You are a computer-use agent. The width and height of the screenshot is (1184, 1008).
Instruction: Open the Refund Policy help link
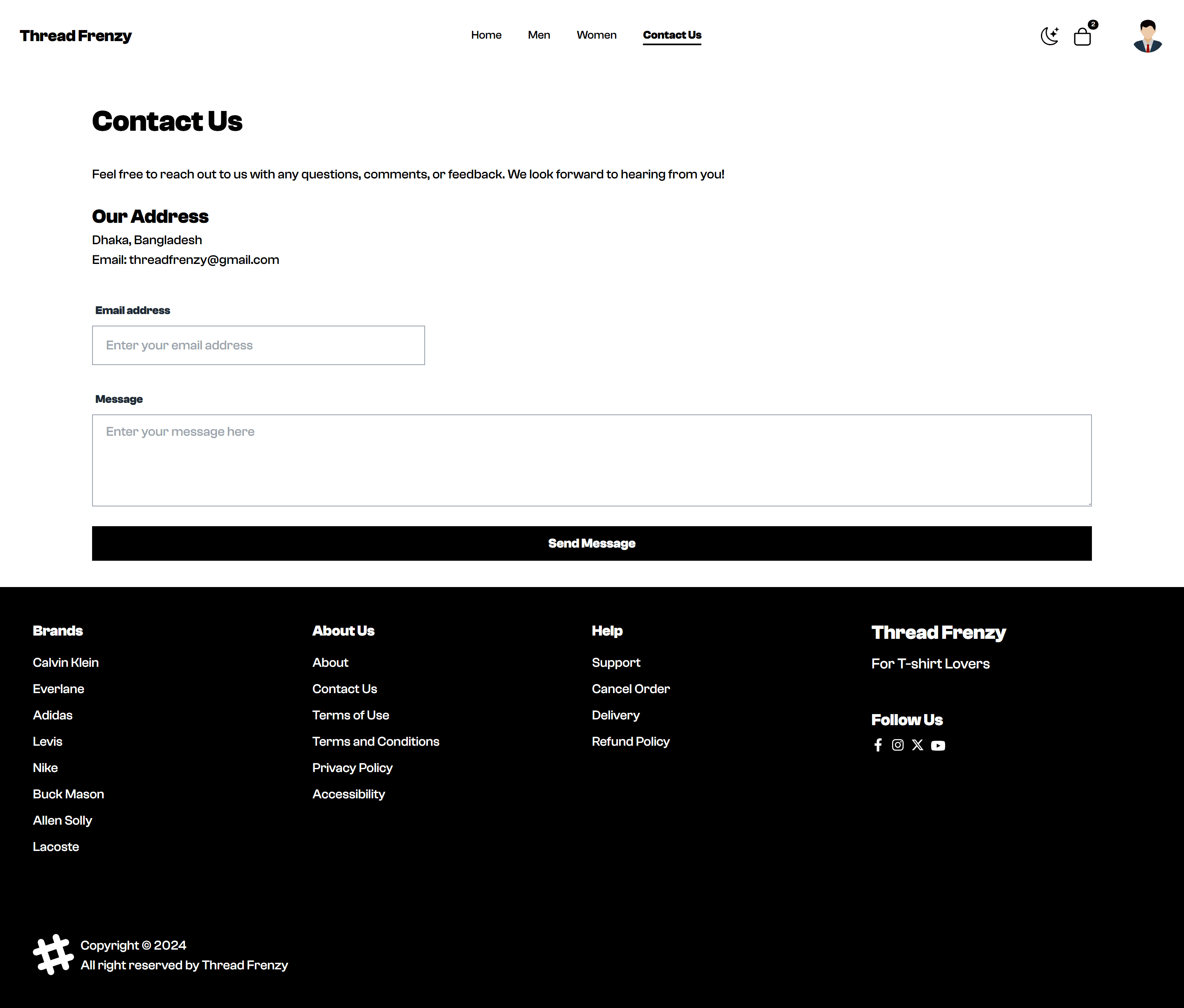pyautogui.click(x=630, y=742)
